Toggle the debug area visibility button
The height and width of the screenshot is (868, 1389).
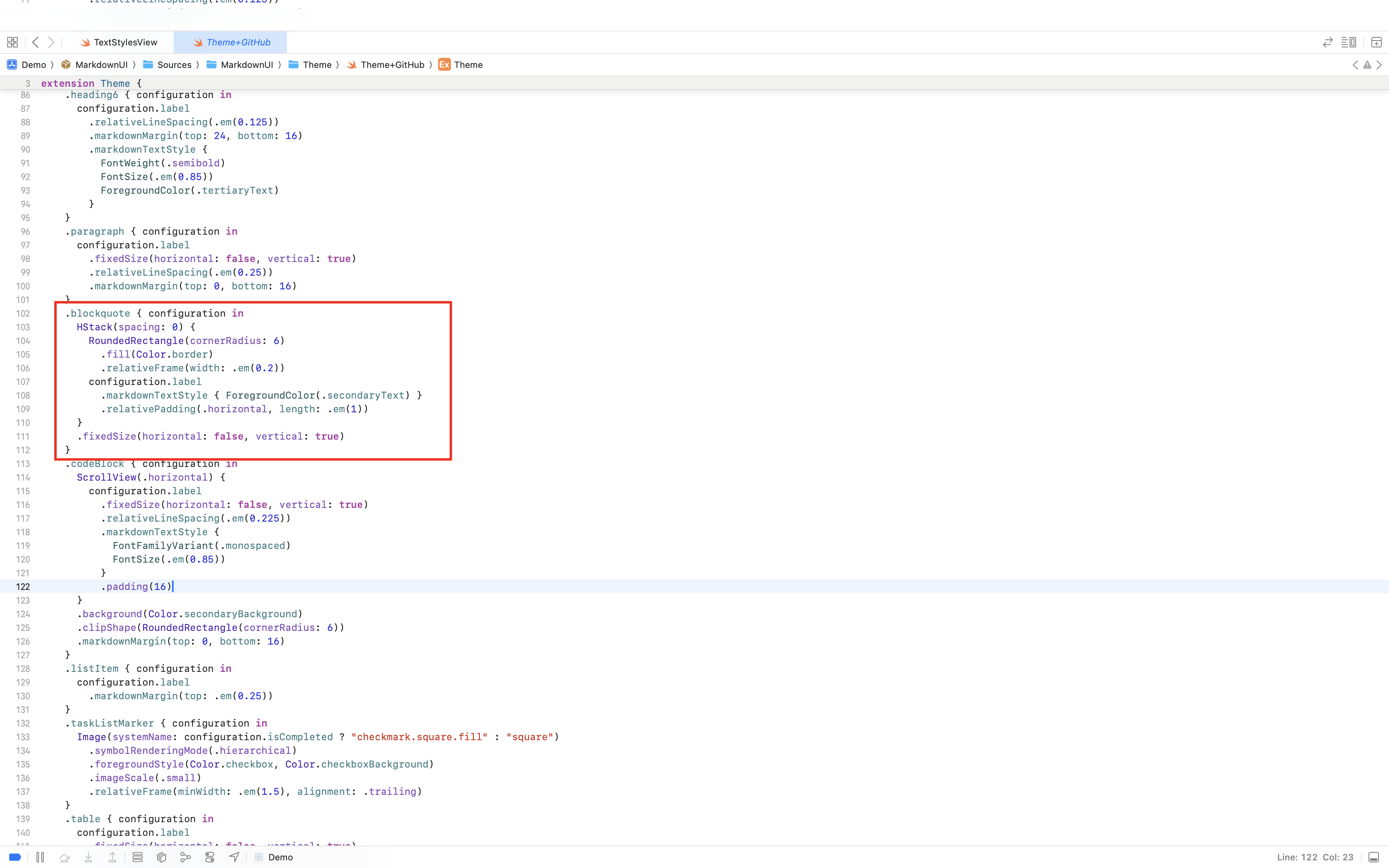point(1373,857)
